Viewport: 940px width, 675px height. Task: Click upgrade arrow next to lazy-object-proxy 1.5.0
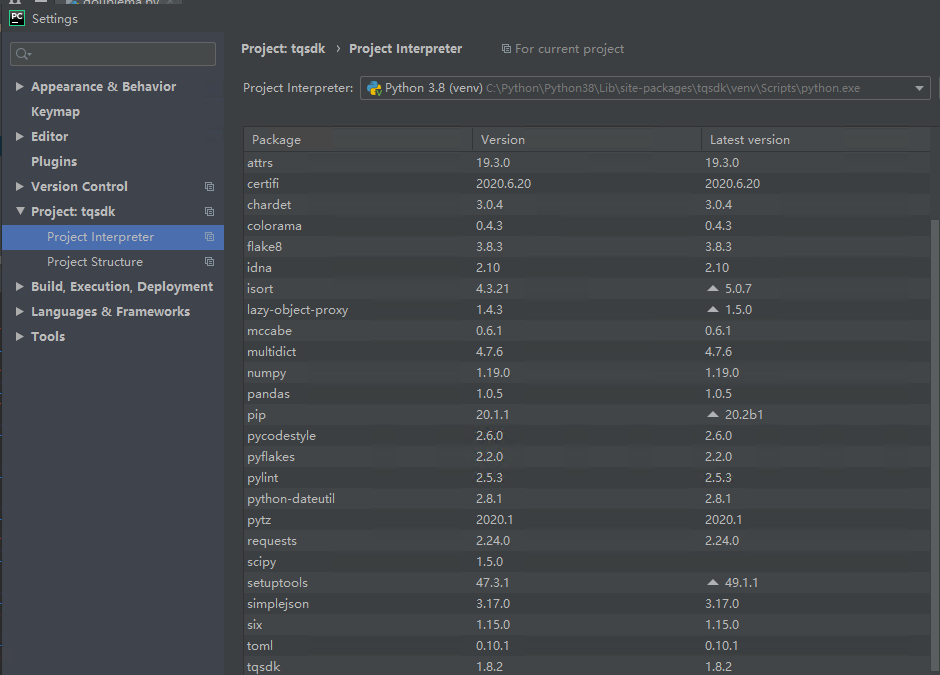(x=712, y=309)
